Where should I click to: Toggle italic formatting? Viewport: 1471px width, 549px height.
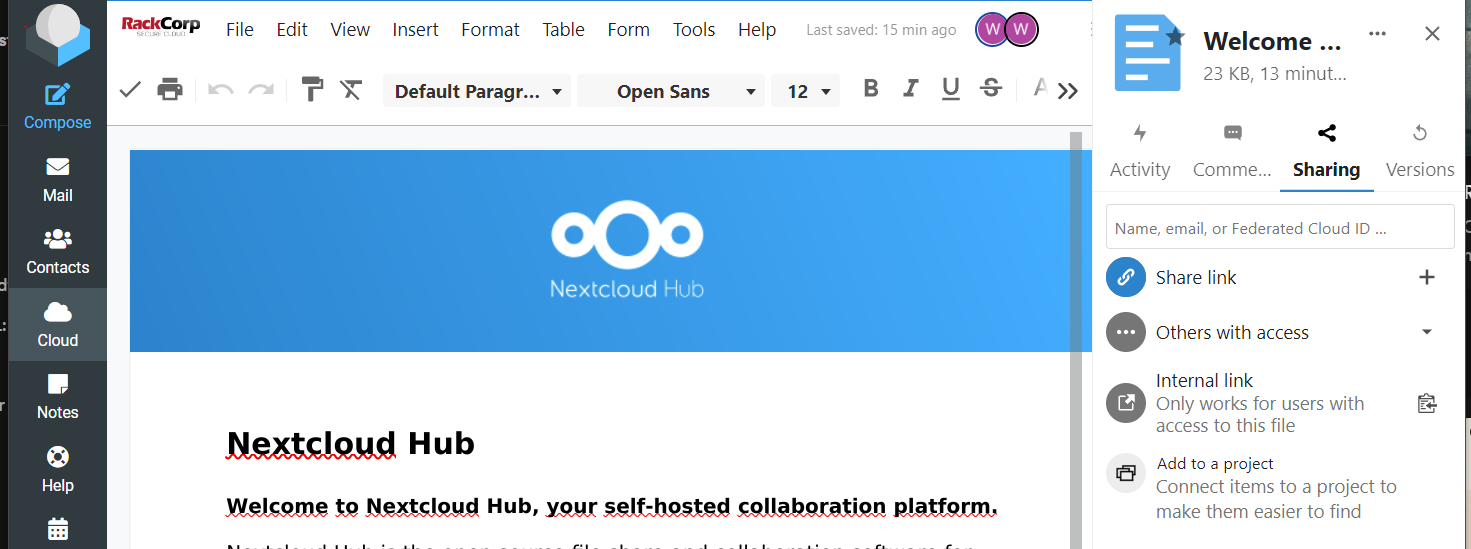[910, 89]
